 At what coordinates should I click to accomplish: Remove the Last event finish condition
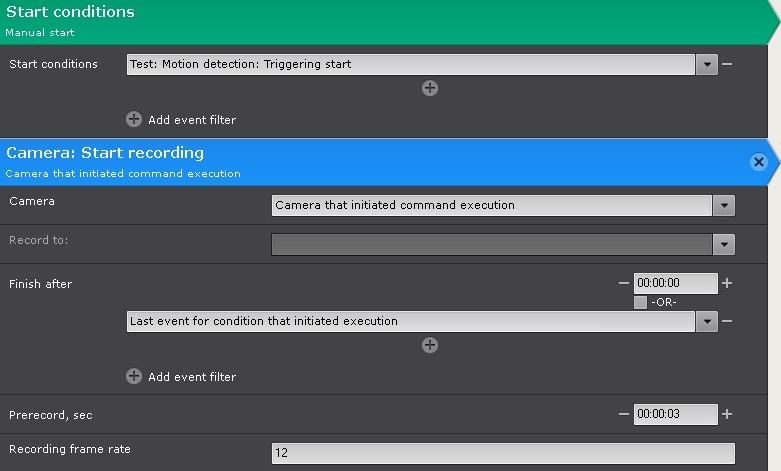[727, 321]
